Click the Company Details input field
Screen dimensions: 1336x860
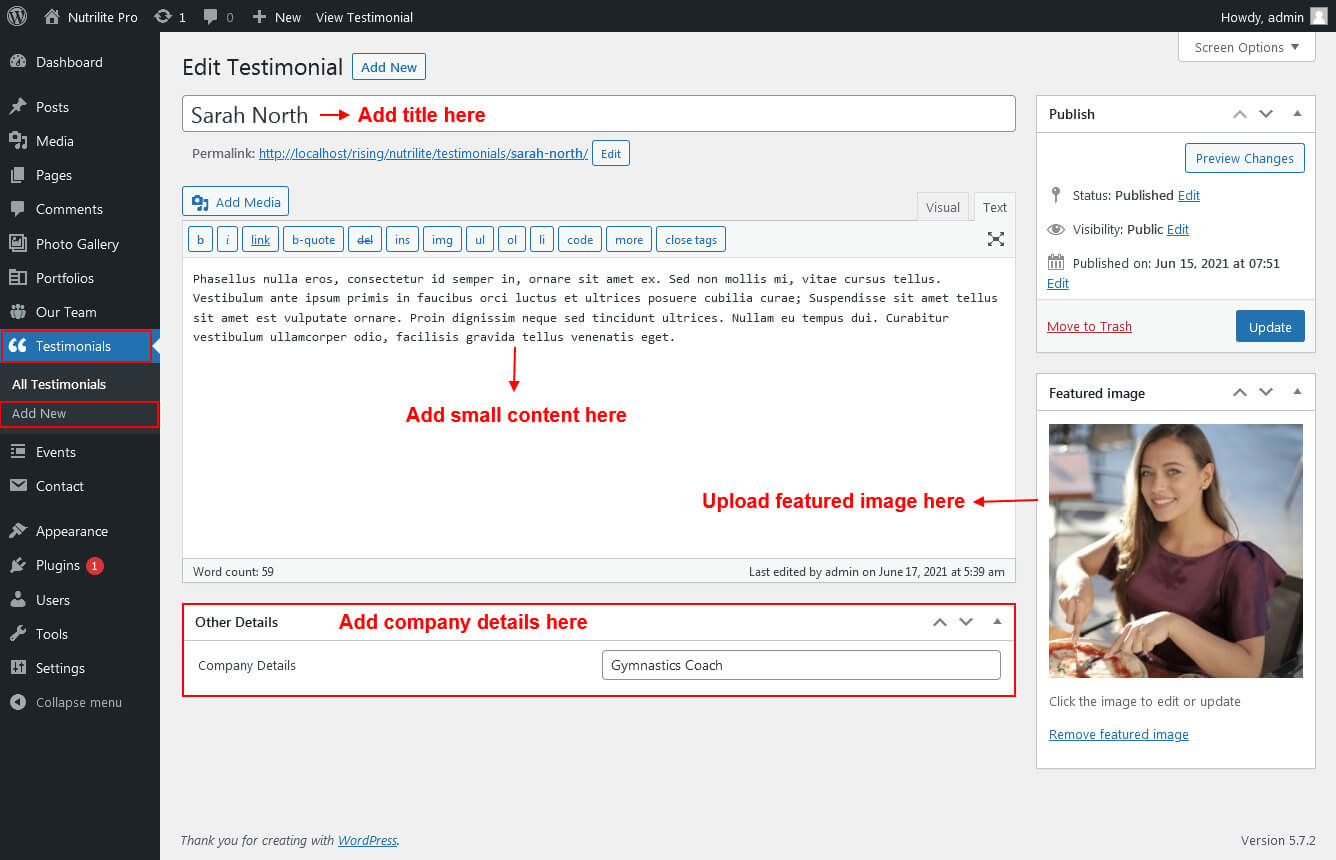tap(800, 665)
